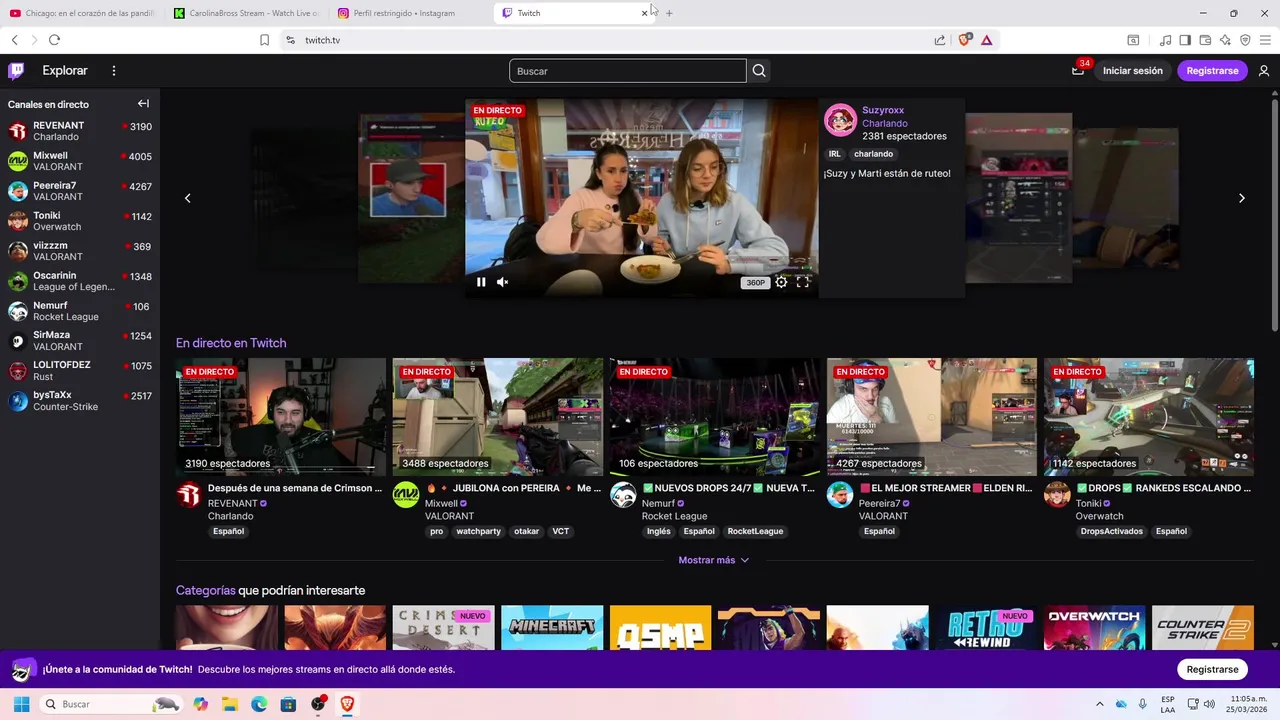Open viizzzm channel in sidebar
Image resolution: width=1280 pixels, height=720 pixels.
[80, 251]
